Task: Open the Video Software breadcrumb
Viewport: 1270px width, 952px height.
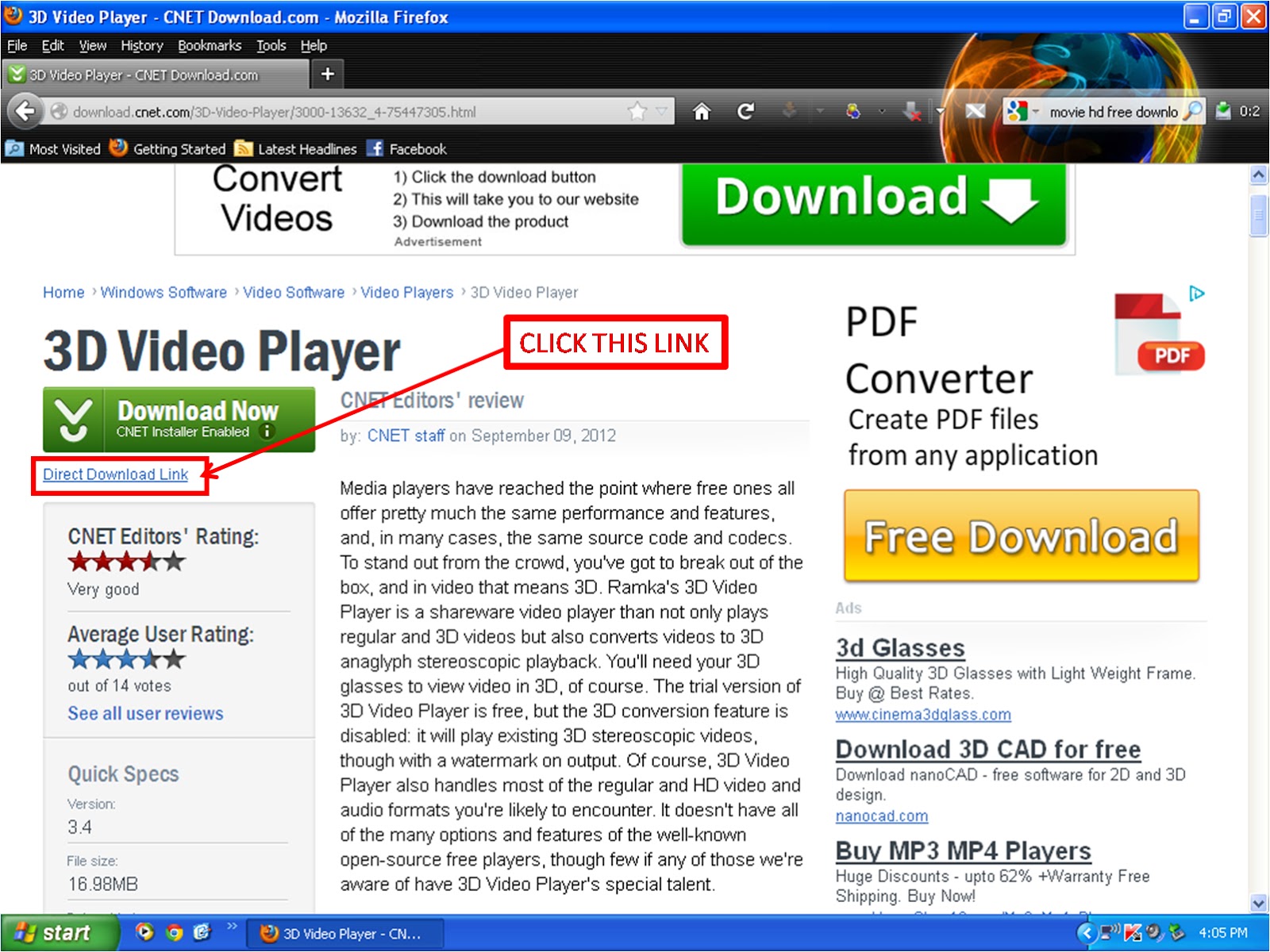Action: (294, 292)
